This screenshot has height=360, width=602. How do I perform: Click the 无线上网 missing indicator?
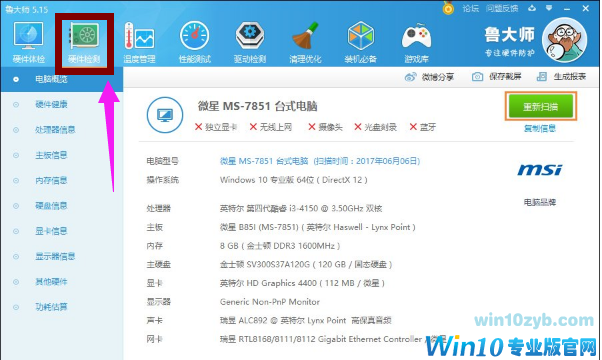pos(271,127)
